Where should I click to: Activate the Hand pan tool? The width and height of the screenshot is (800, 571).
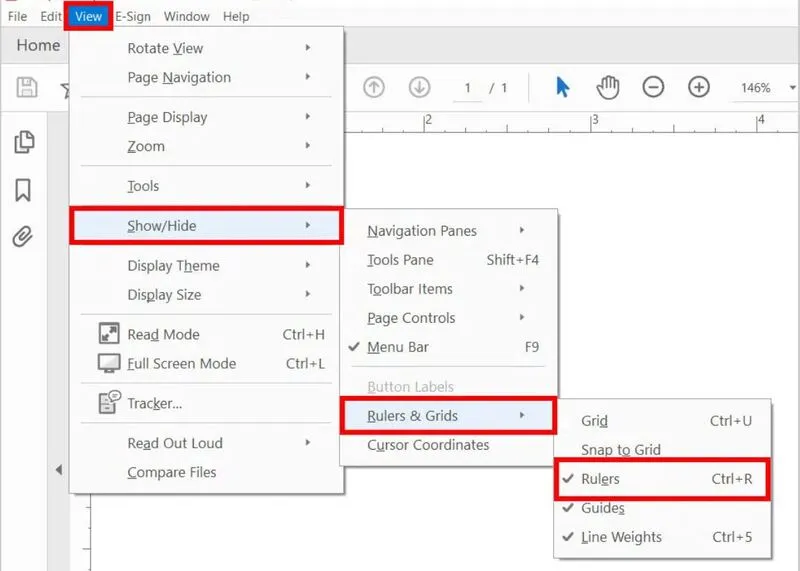click(x=608, y=87)
